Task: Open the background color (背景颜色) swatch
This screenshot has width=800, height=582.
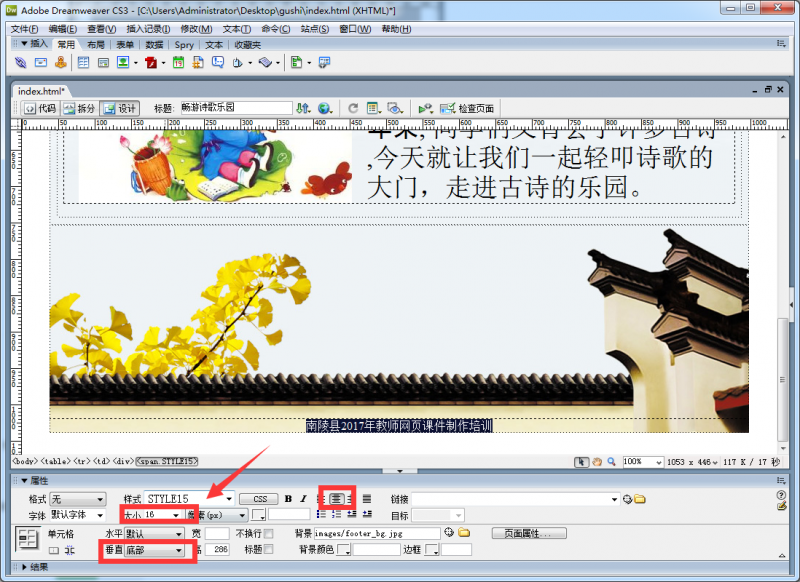Action: pos(344,549)
